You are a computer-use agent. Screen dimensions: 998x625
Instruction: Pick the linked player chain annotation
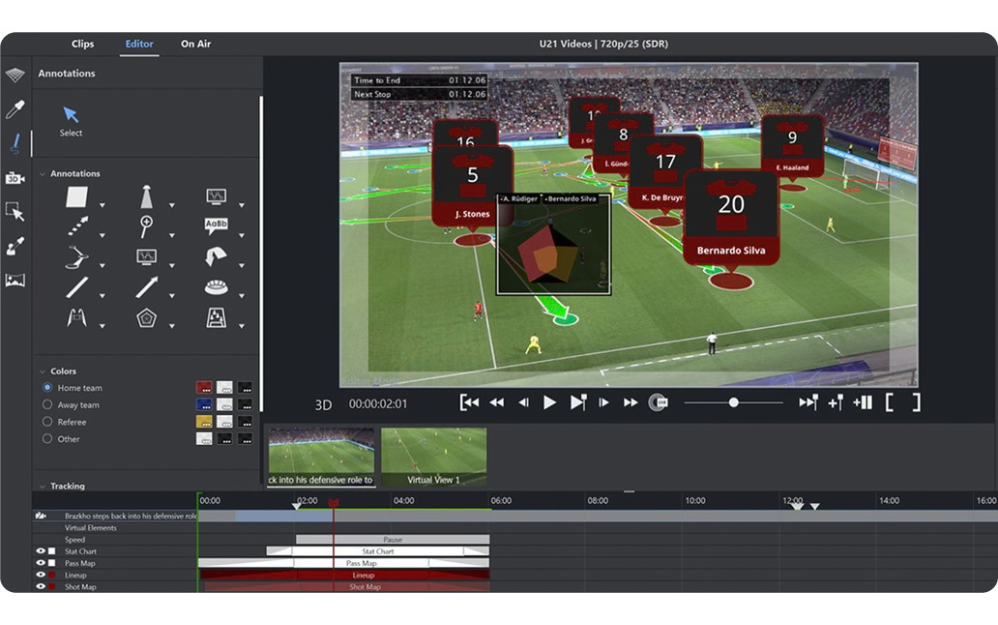click(77, 257)
